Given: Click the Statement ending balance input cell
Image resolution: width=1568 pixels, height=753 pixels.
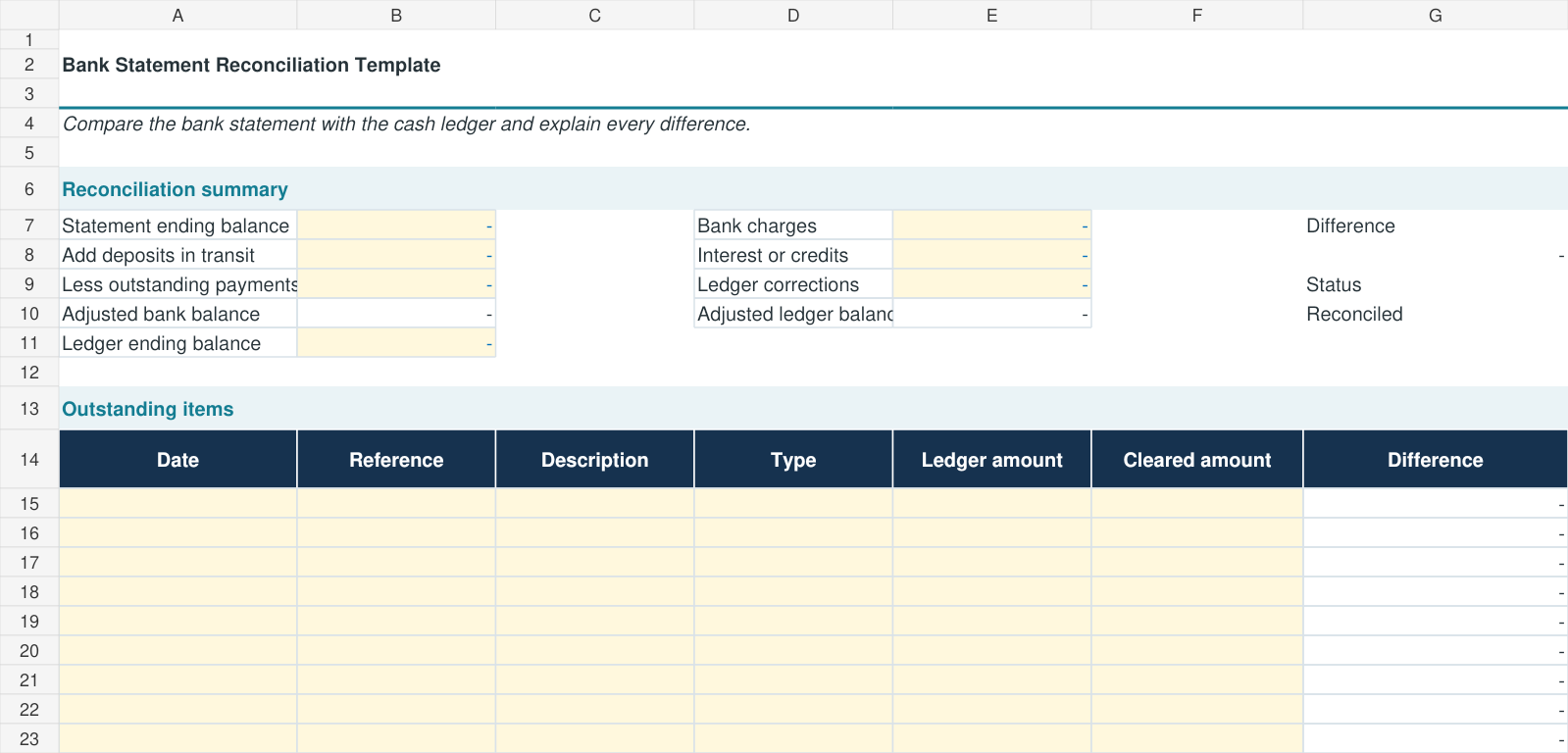Looking at the screenshot, I should pyautogui.click(x=396, y=226).
